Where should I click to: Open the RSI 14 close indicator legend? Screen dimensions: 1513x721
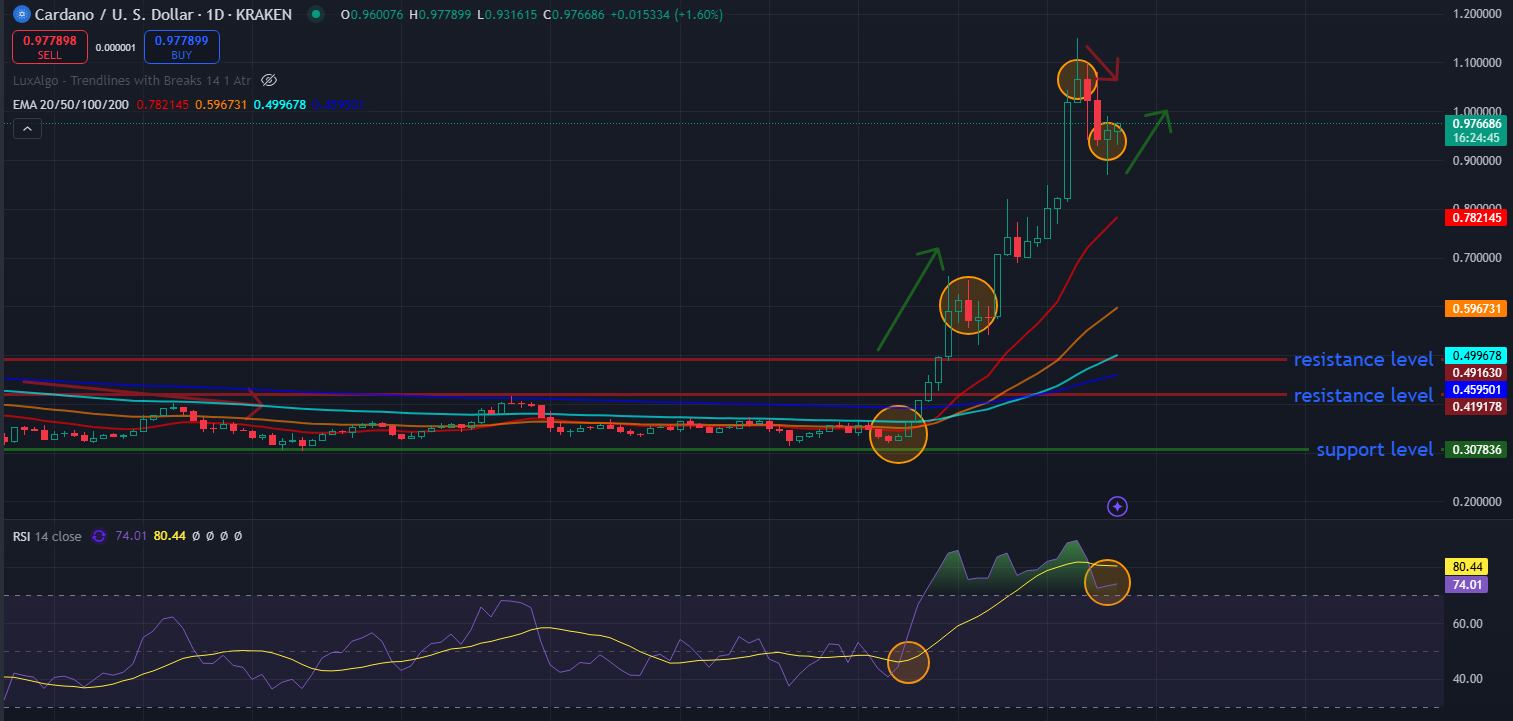47,536
